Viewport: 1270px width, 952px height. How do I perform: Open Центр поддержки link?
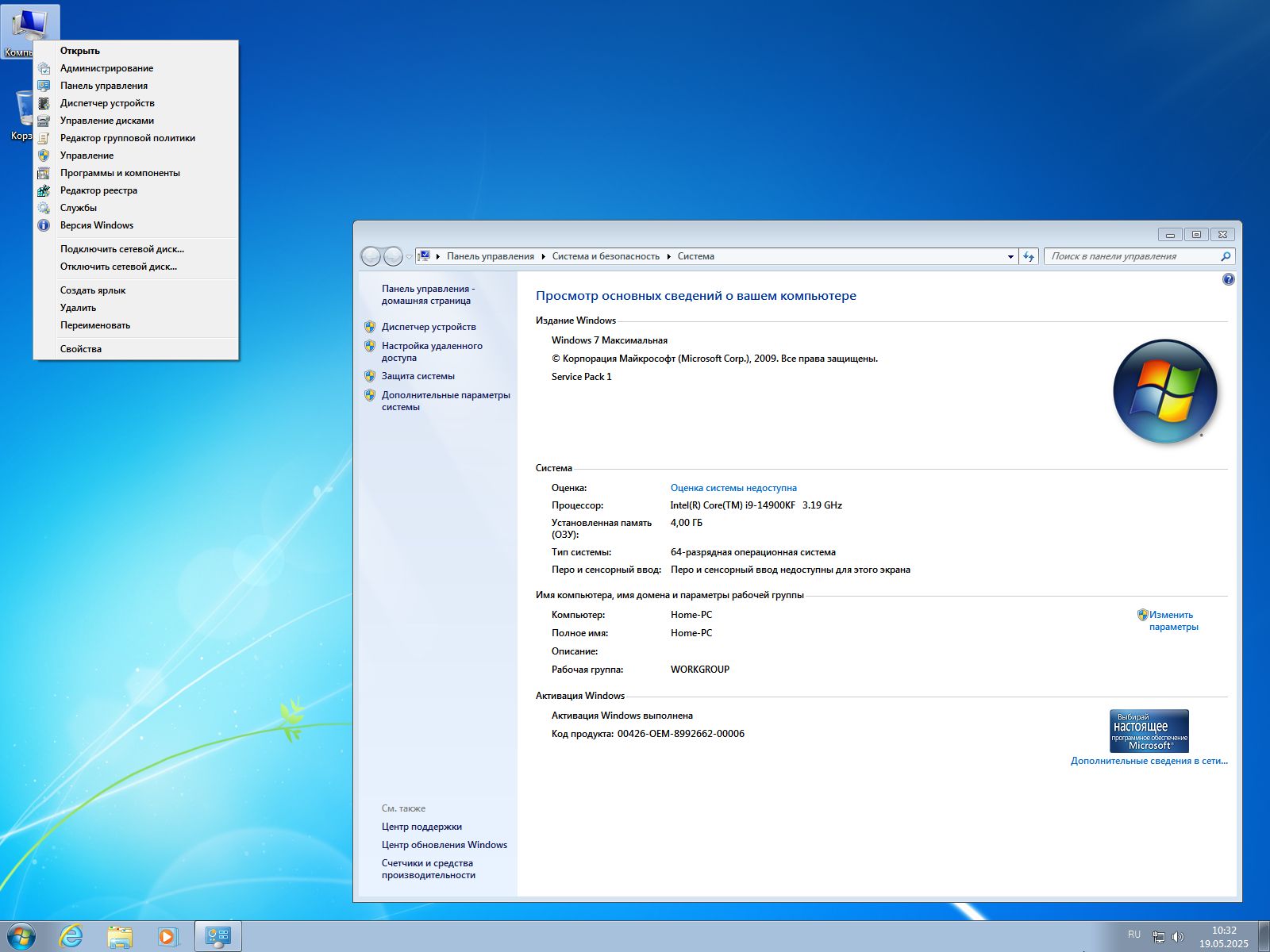421,827
